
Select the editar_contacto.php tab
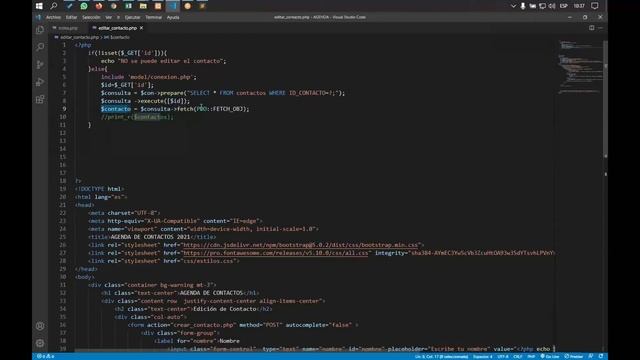[117, 28]
